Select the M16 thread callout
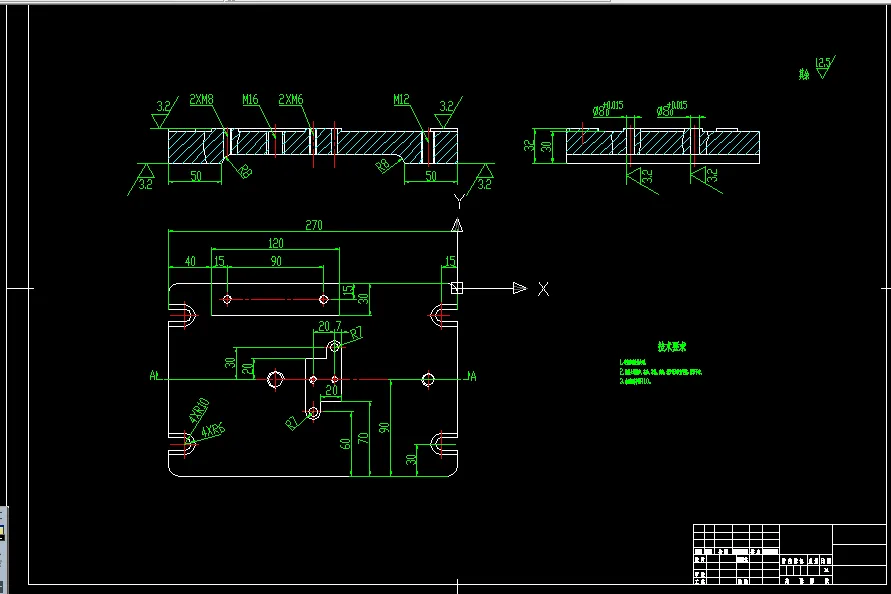Viewport: 891px width, 594px height. coord(250,99)
